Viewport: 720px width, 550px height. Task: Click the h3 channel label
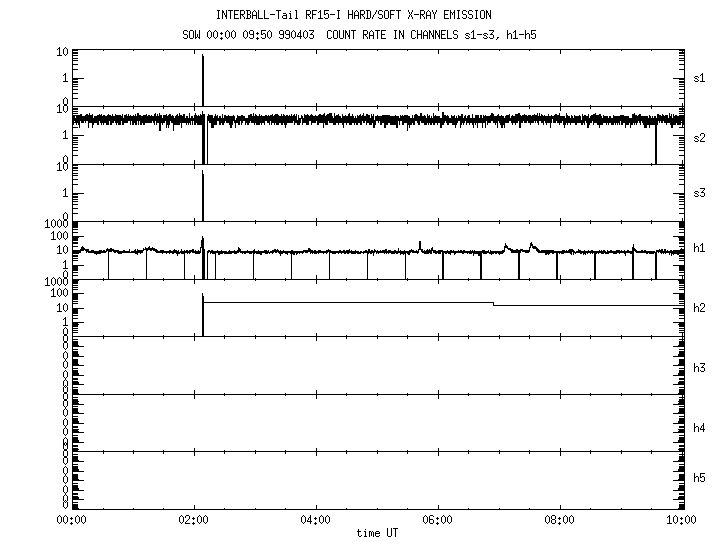[699, 368]
